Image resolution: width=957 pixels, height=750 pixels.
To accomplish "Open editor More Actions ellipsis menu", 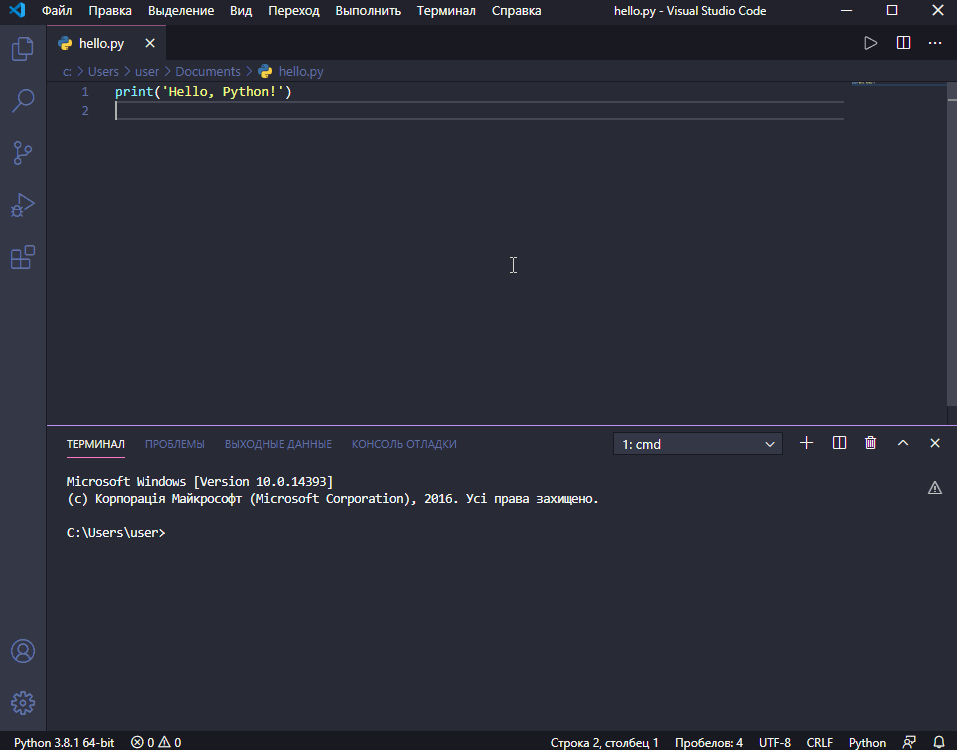I will [x=935, y=43].
